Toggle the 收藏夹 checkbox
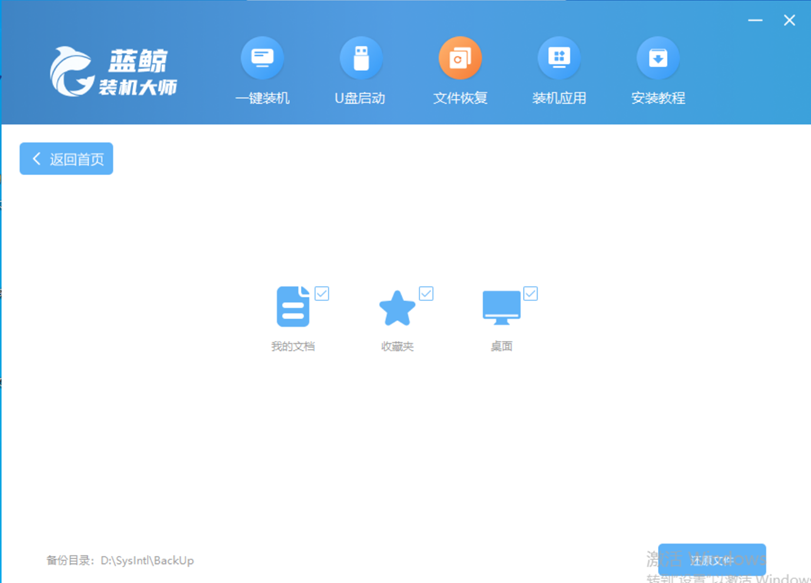Viewport: 811px width, 583px height. 426,293
